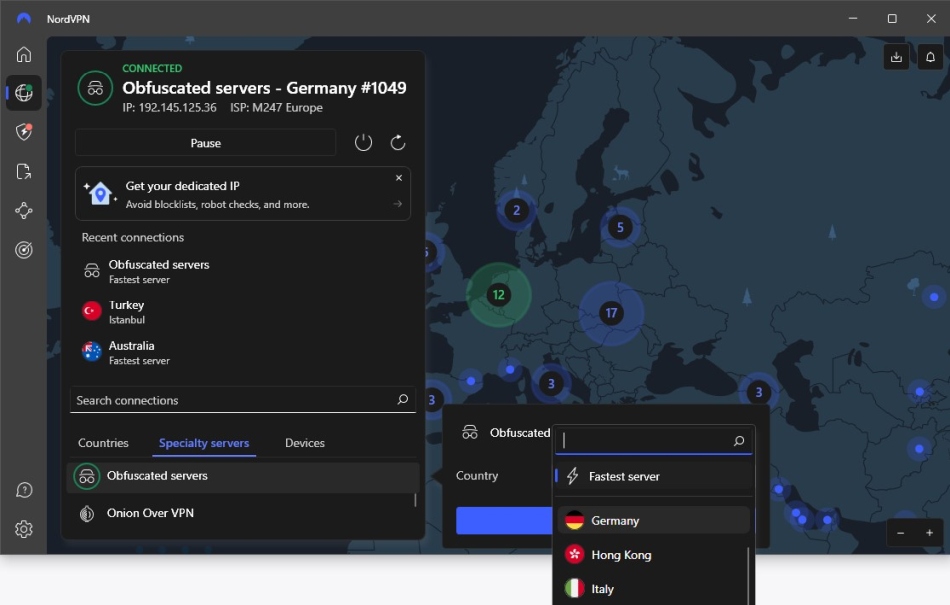Click the map cluster labeled 2
This screenshot has width=950, height=605.
tap(516, 210)
